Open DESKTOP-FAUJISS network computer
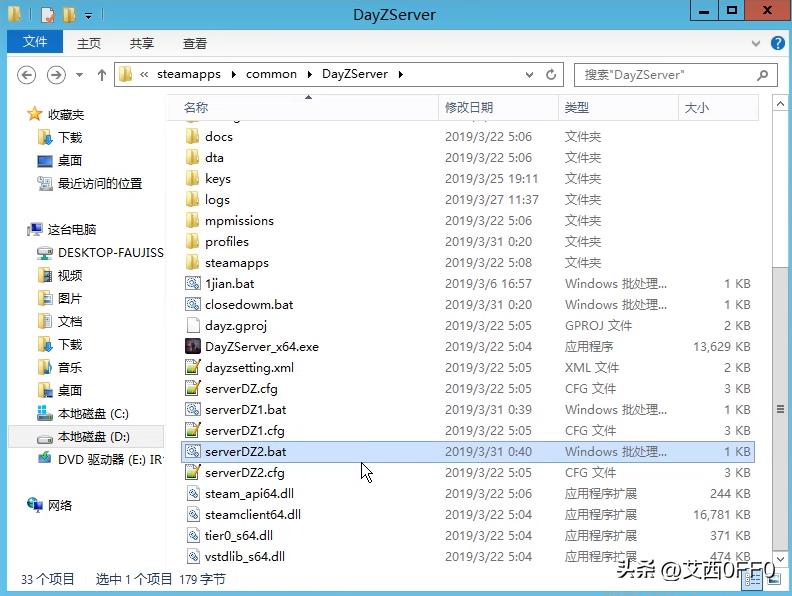 tap(111, 253)
